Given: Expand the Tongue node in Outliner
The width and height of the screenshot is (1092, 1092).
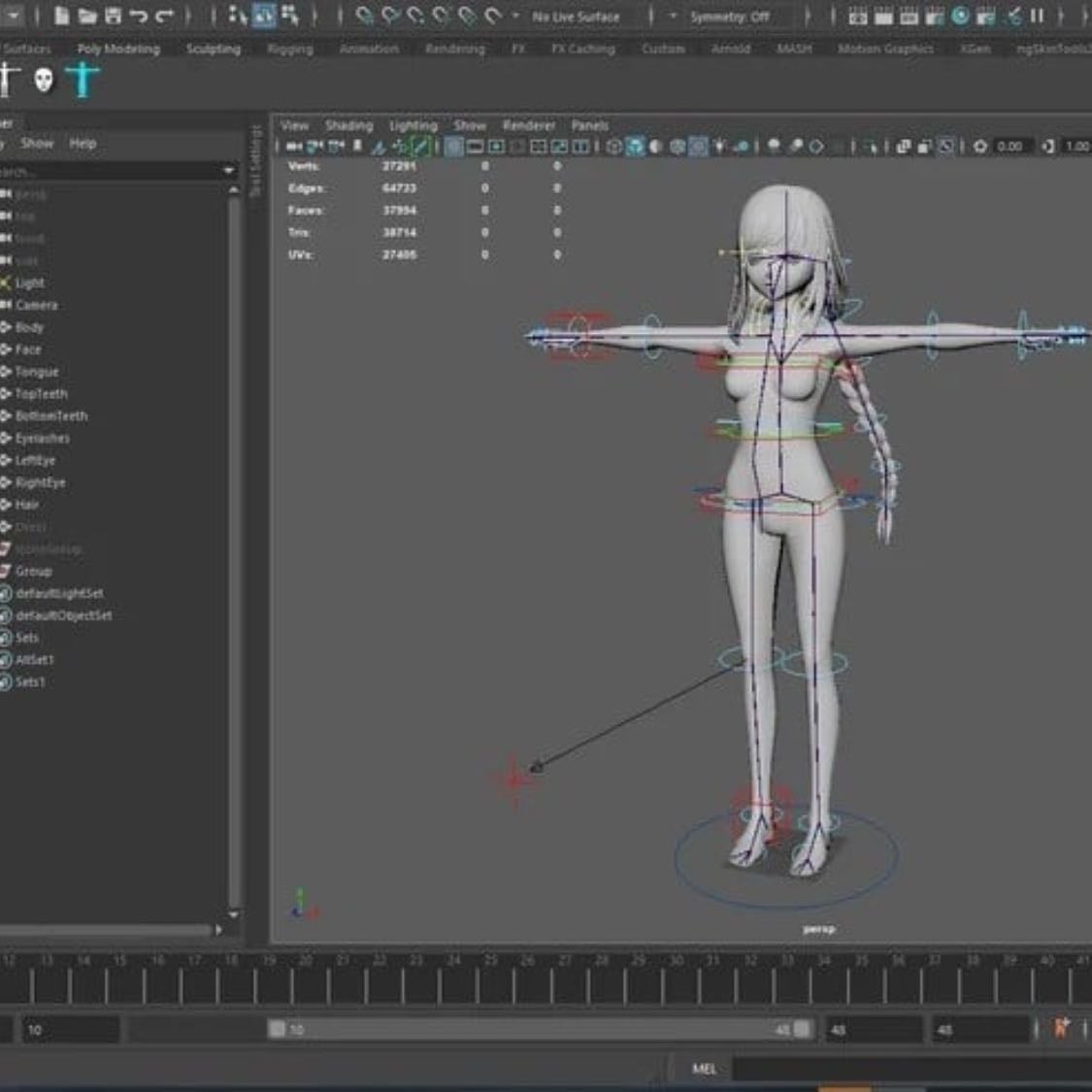Looking at the screenshot, I should (x=6, y=372).
